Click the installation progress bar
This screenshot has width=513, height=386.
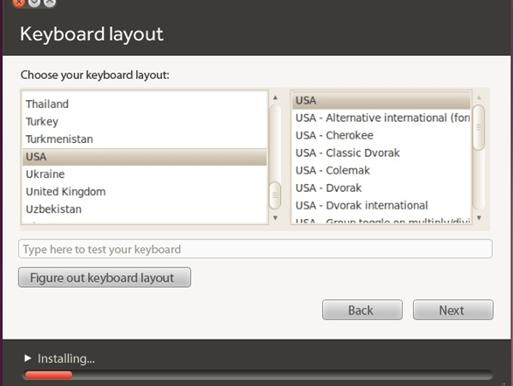click(258, 375)
